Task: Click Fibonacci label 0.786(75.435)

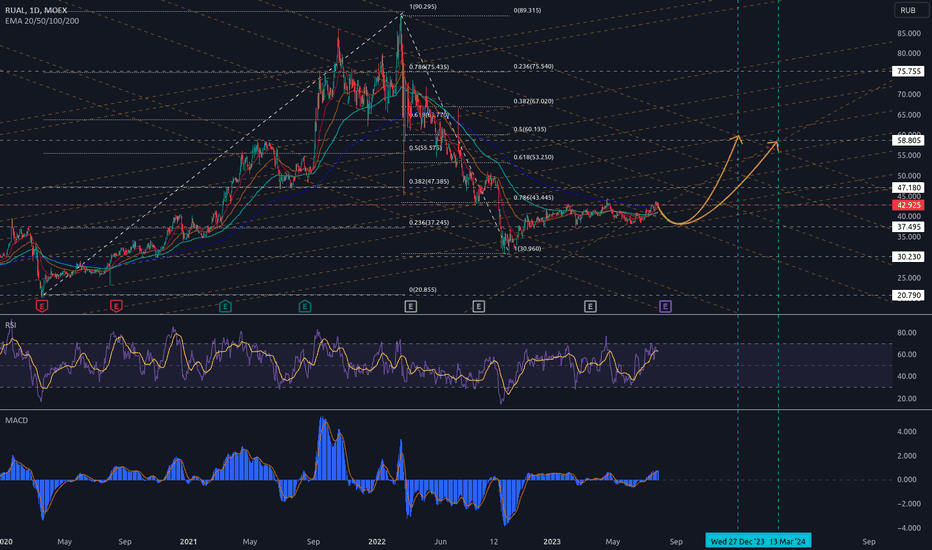Action: tap(429, 67)
